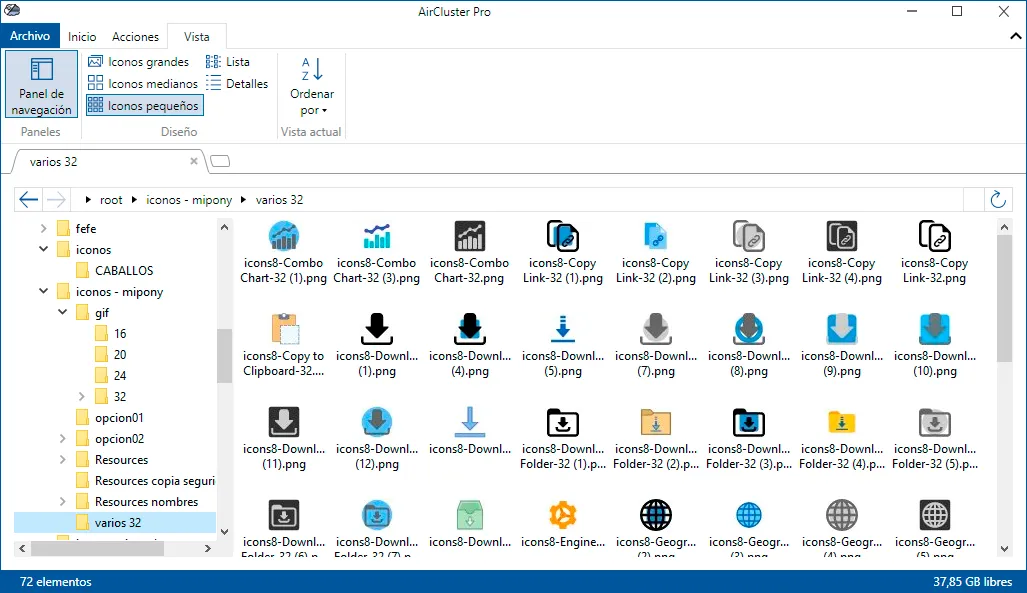Switch to Lista view

(x=227, y=62)
